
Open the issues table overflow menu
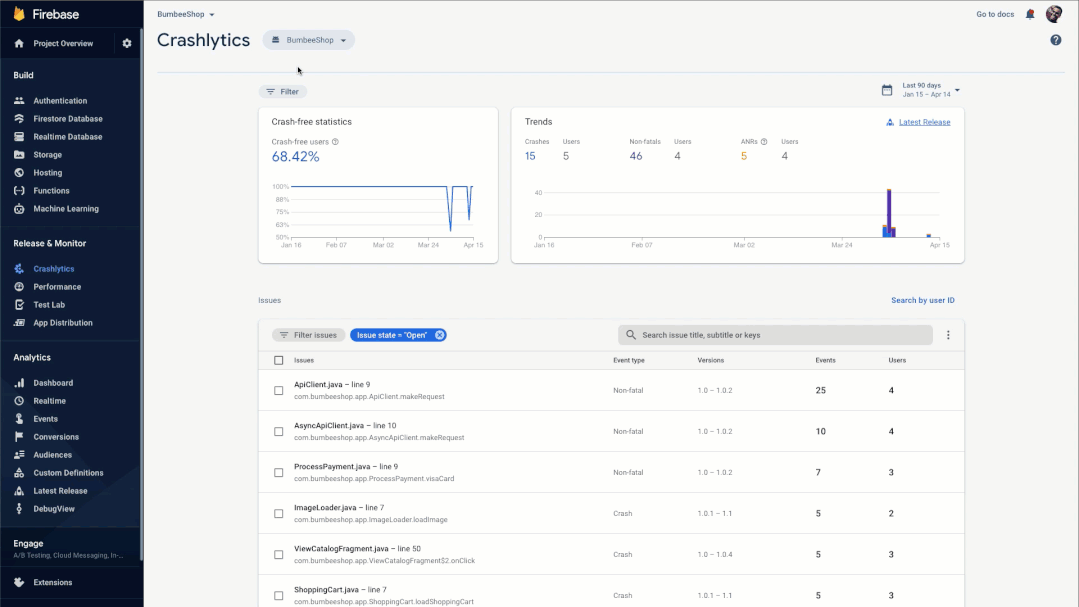pos(947,335)
